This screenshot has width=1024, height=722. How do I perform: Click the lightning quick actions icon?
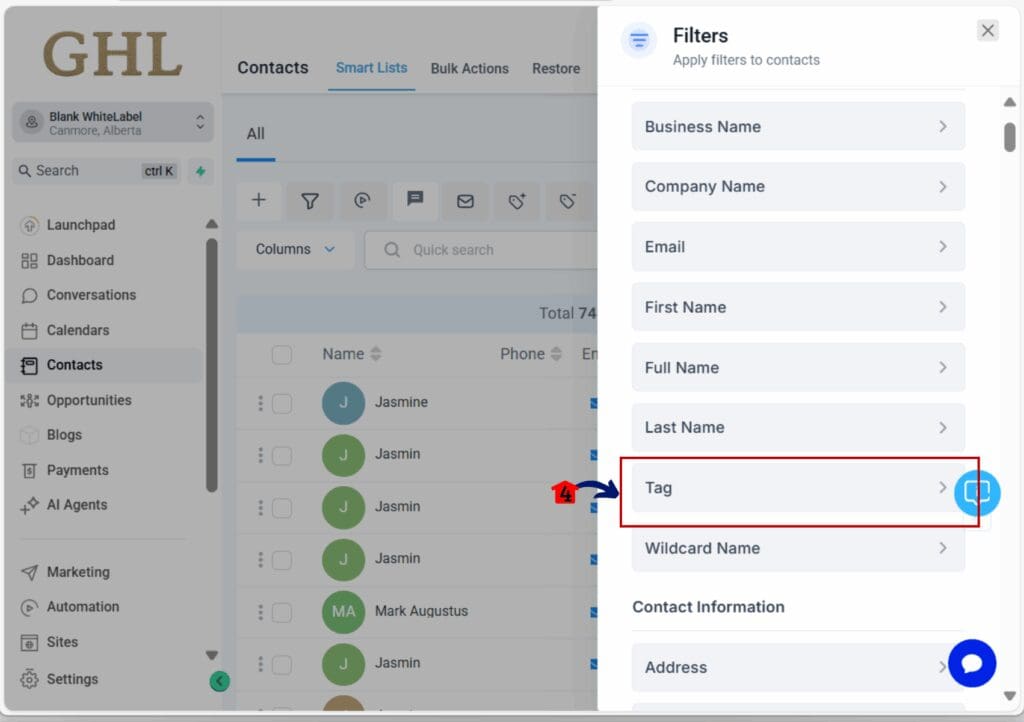(x=200, y=171)
